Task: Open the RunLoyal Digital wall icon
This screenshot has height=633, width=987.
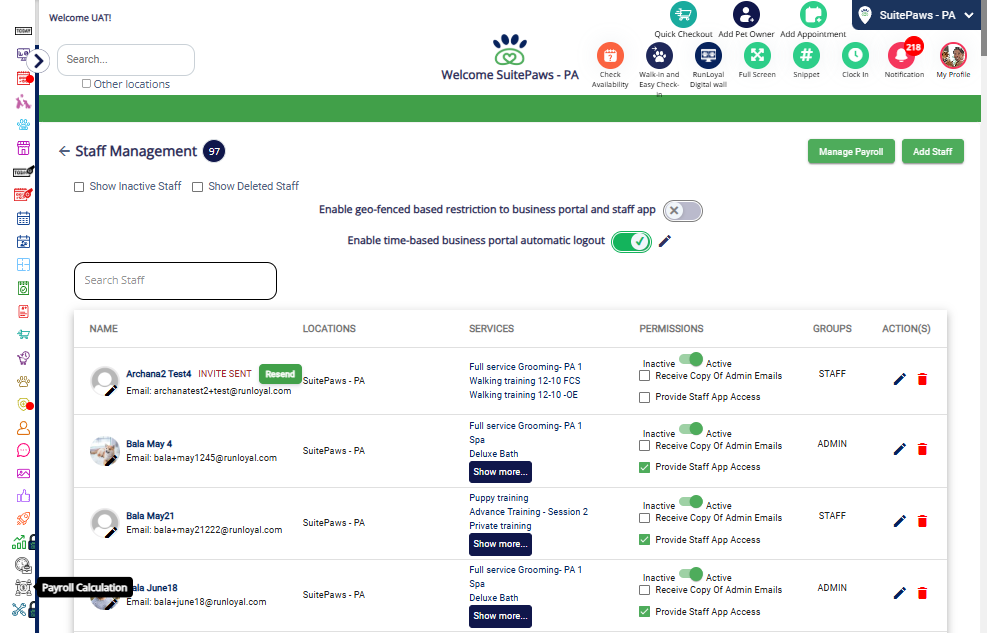Action: pyautogui.click(x=708, y=56)
